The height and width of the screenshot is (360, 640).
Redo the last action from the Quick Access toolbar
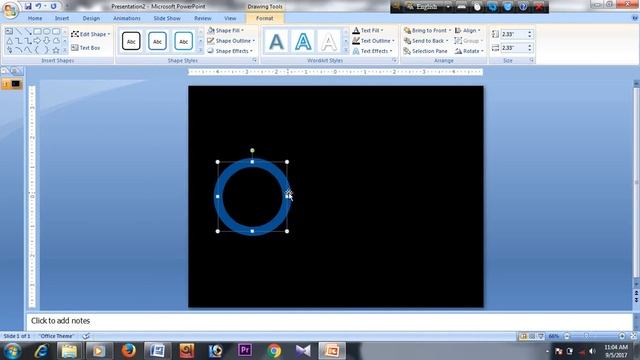coord(53,6)
